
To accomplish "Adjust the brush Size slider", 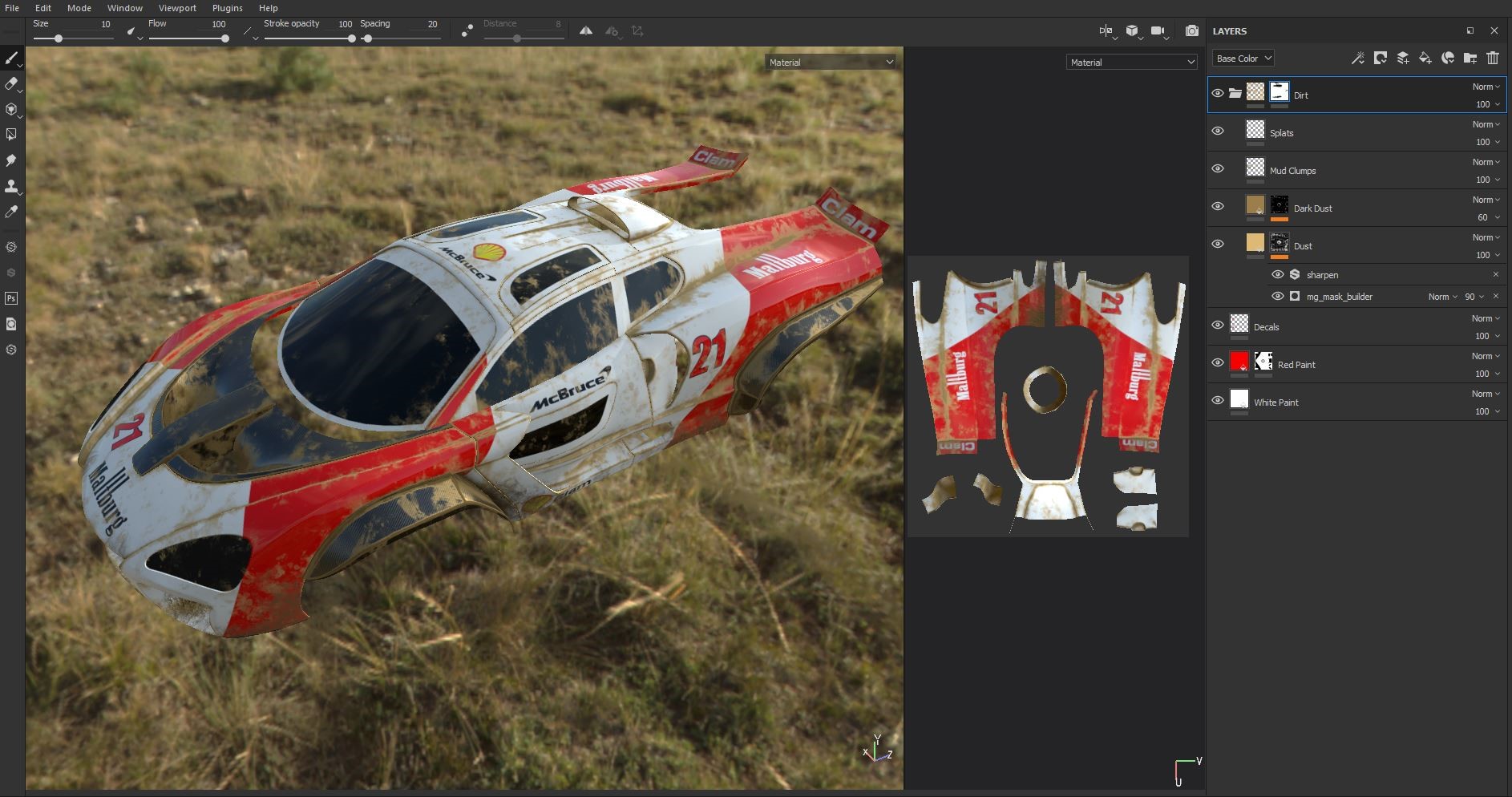I will (72, 38).
